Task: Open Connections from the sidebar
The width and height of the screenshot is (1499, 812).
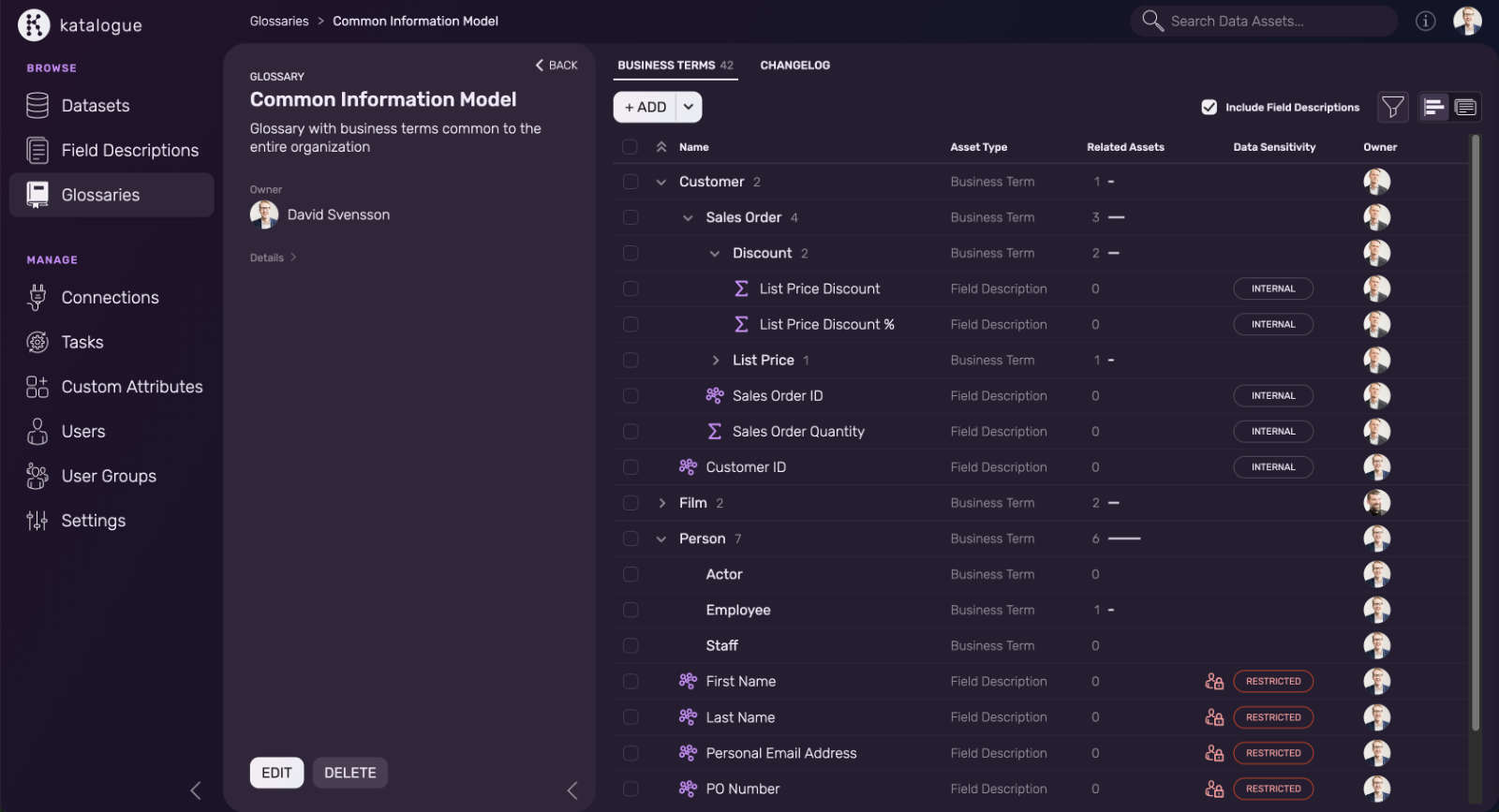Action: click(110, 298)
